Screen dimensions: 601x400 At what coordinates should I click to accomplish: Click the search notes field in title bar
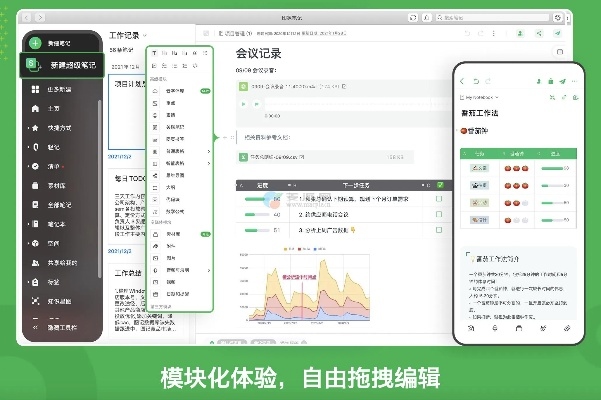pos(493,17)
